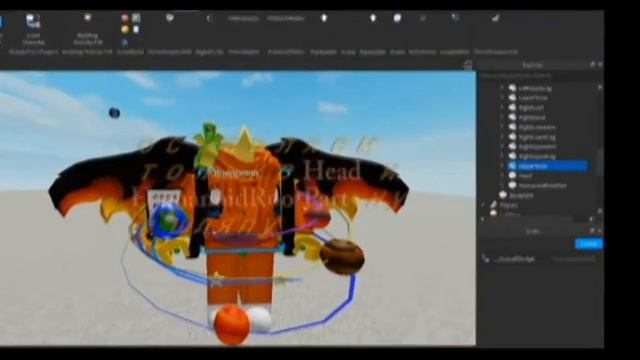Expand the UpperTorso tree node

coord(502,166)
